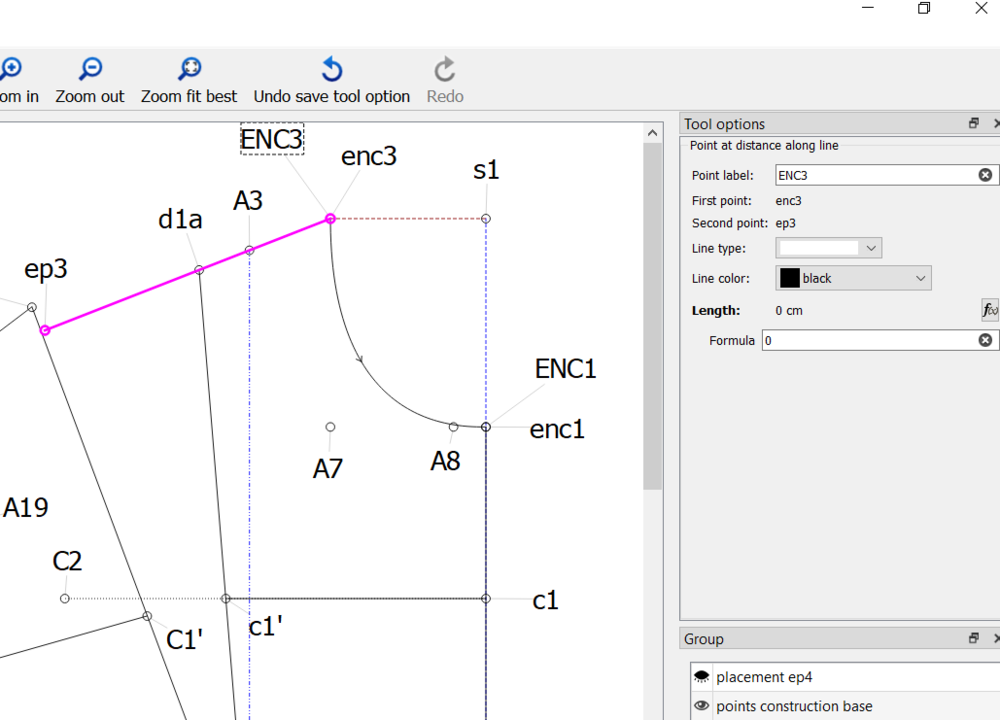Image resolution: width=1000 pixels, height=720 pixels.
Task: Toggle visibility of points construction base
Action: click(x=702, y=705)
